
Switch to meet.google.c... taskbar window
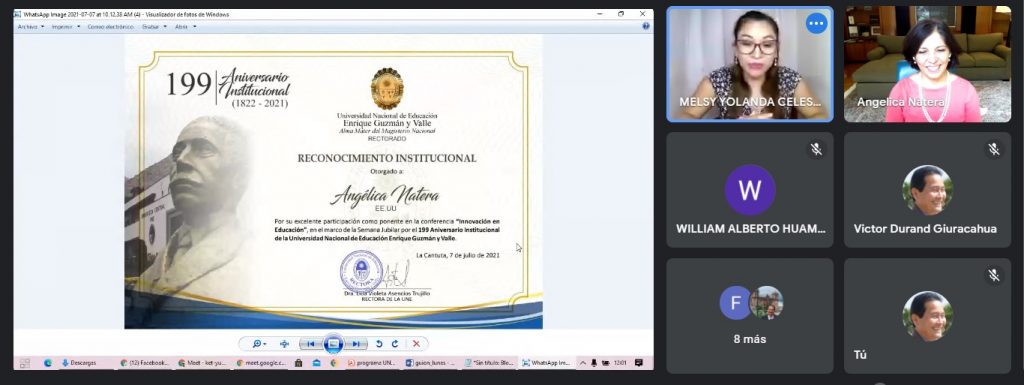click(x=261, y=363)
